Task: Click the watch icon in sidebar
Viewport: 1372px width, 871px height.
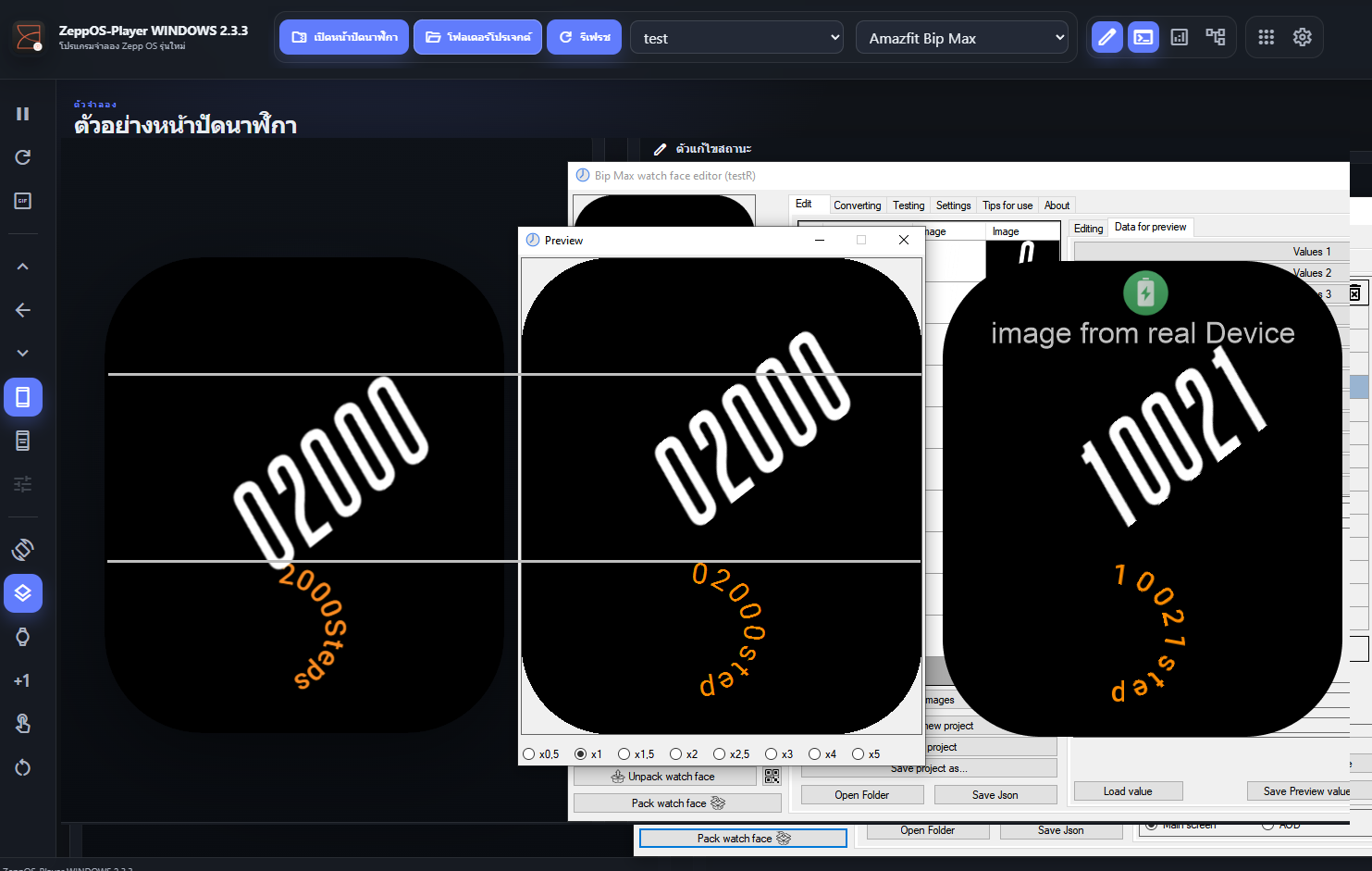Action: pyautogui.click(x=23, y=637)
